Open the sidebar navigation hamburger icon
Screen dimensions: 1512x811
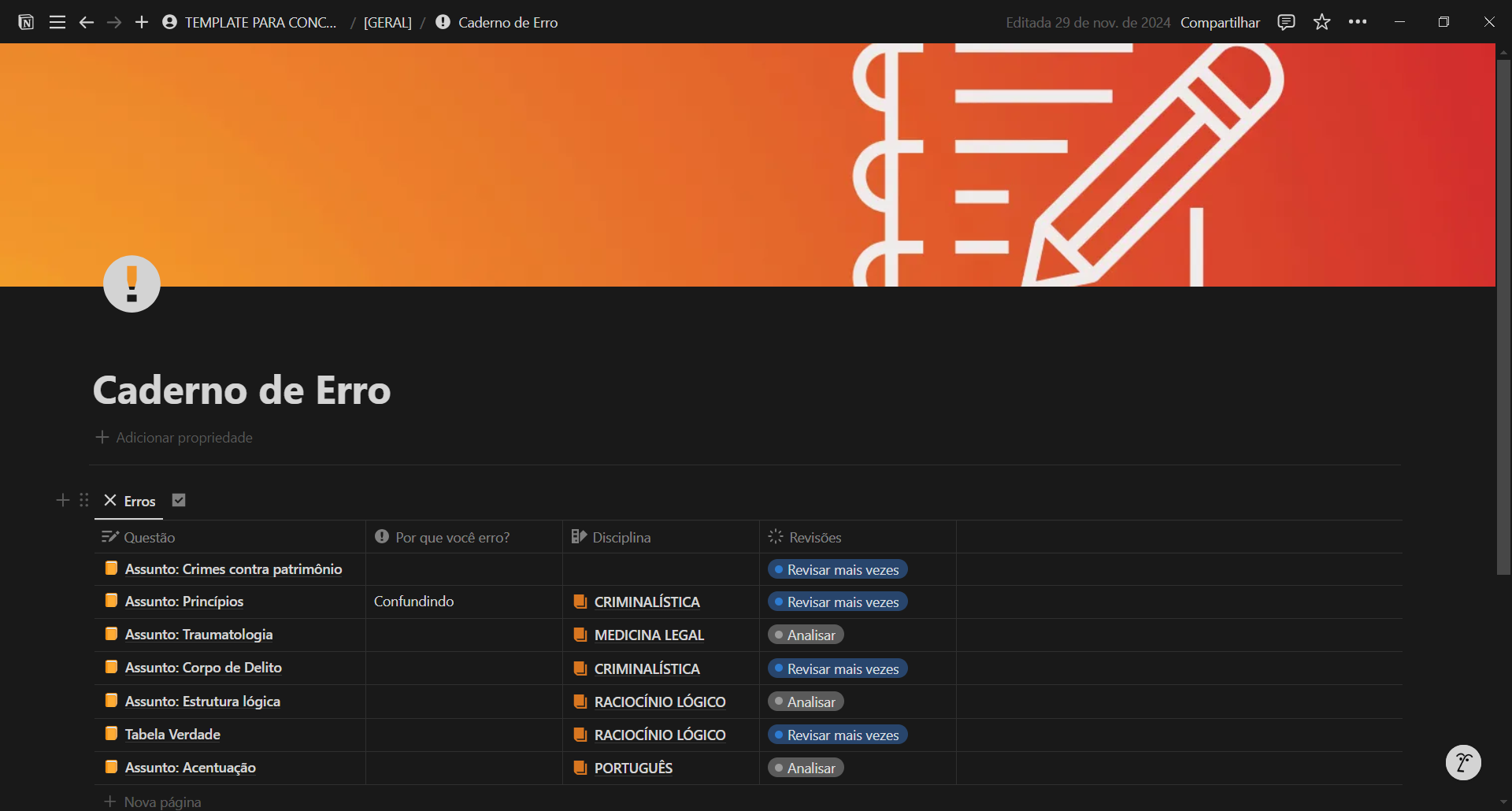(57, 21)
